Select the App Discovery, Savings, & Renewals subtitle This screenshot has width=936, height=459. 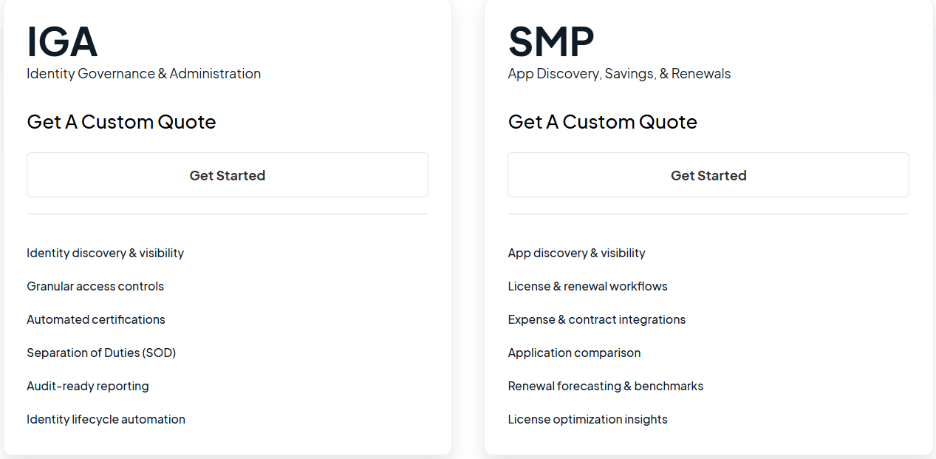619,74
